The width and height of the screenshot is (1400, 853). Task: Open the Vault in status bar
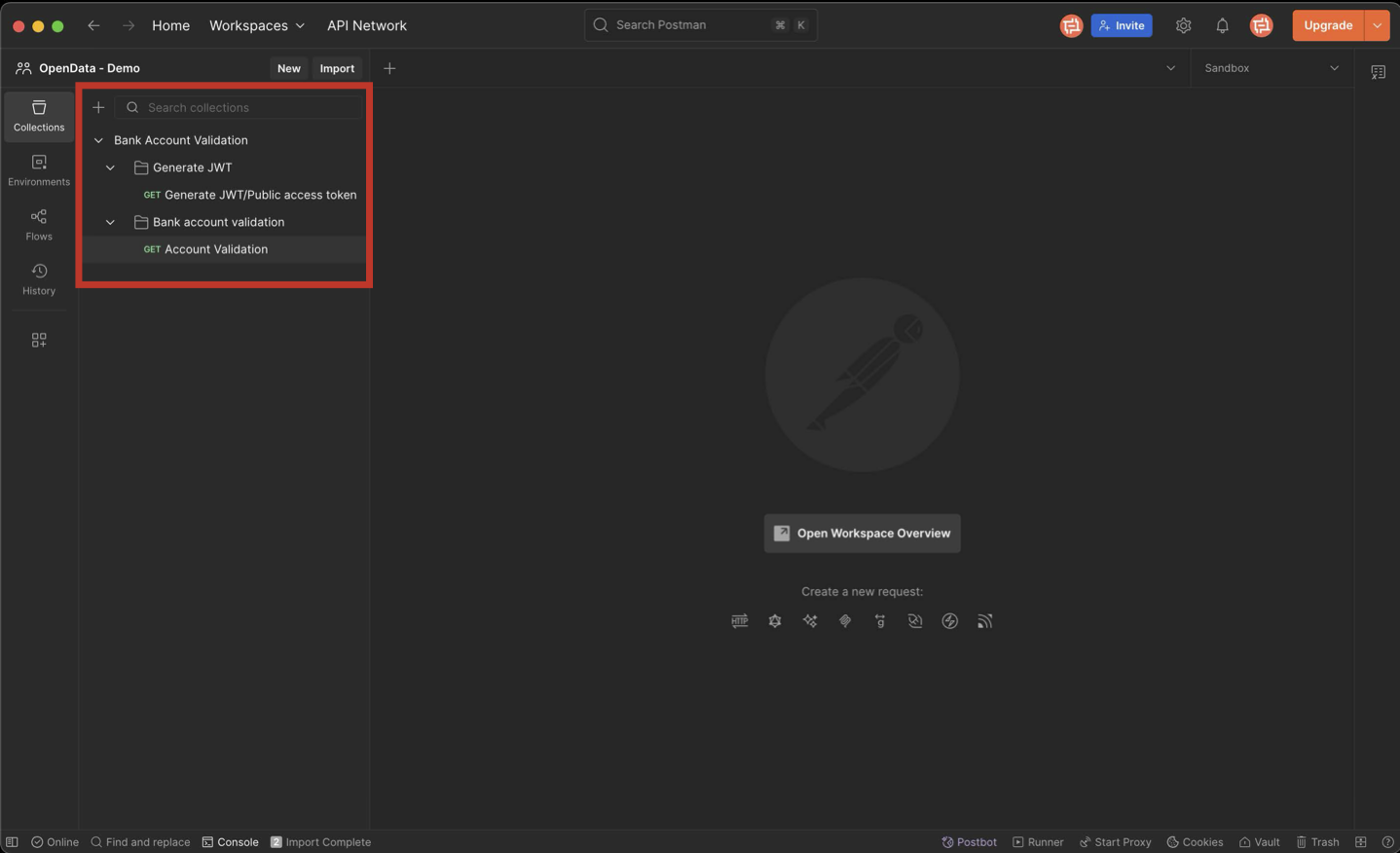[x=1259, y=842]
